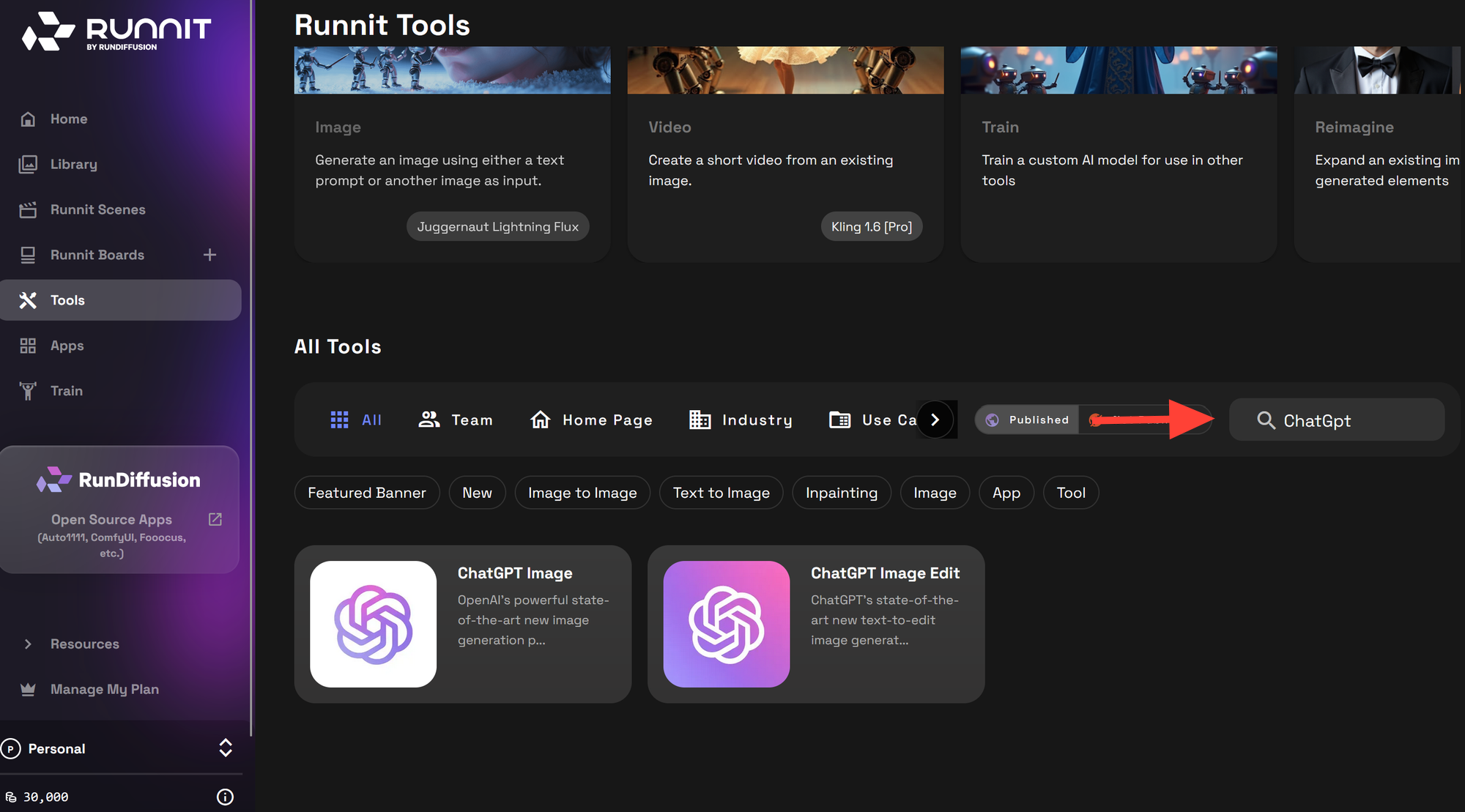The image size is (1465, 812).
Task: Click the Runnit Tools heading
Action: tap(382, 25)
